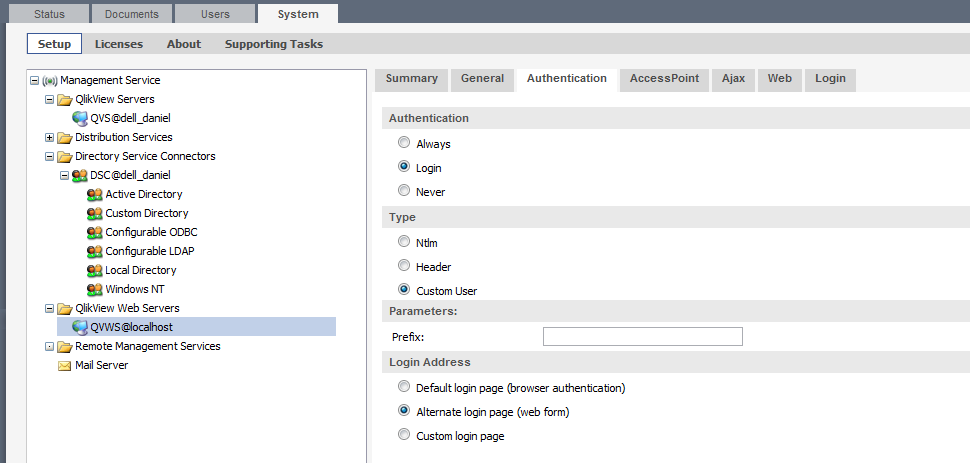Open the Licenses sub-menu

point(119,44)
